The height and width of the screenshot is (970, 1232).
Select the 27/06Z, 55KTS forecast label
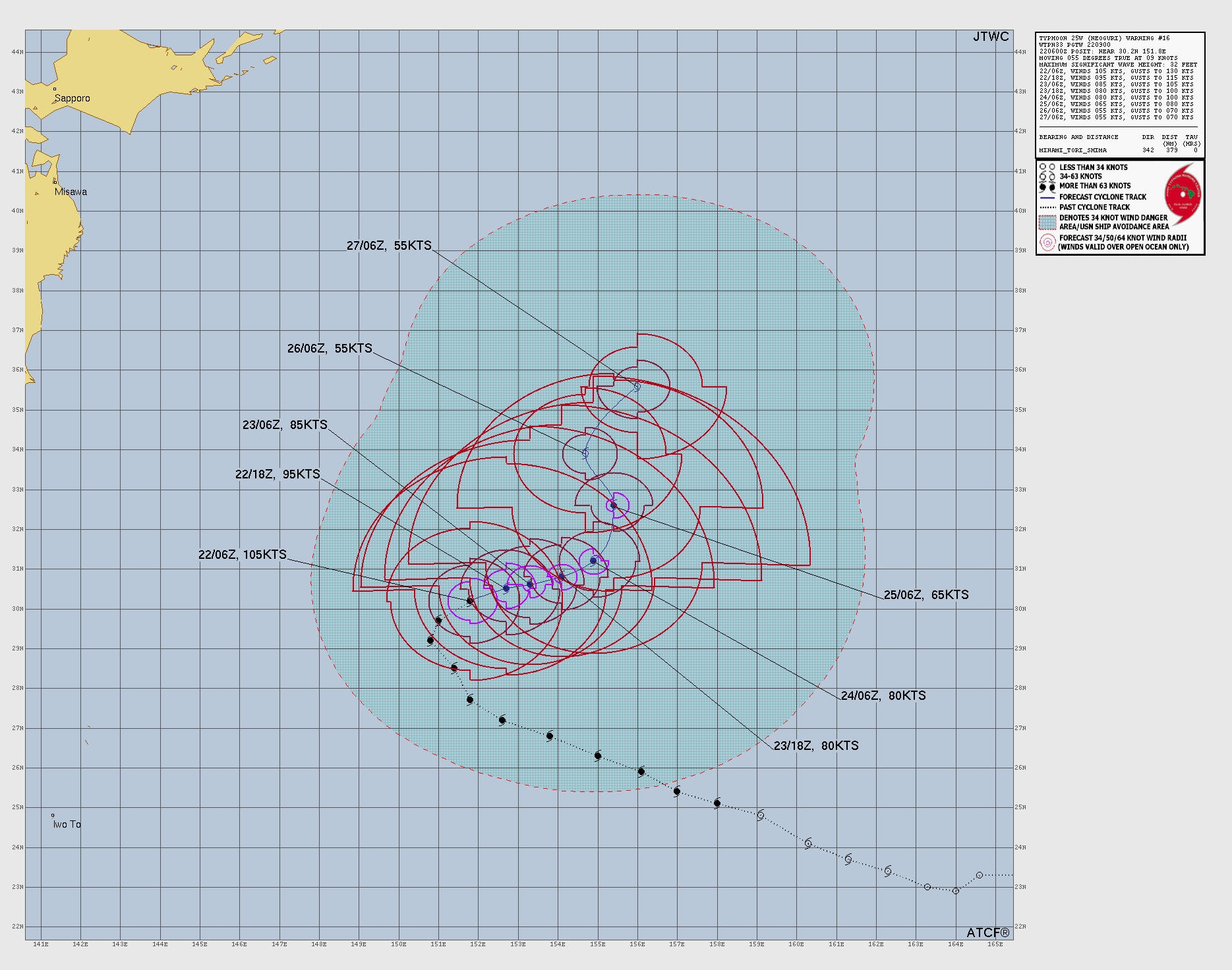389,246
